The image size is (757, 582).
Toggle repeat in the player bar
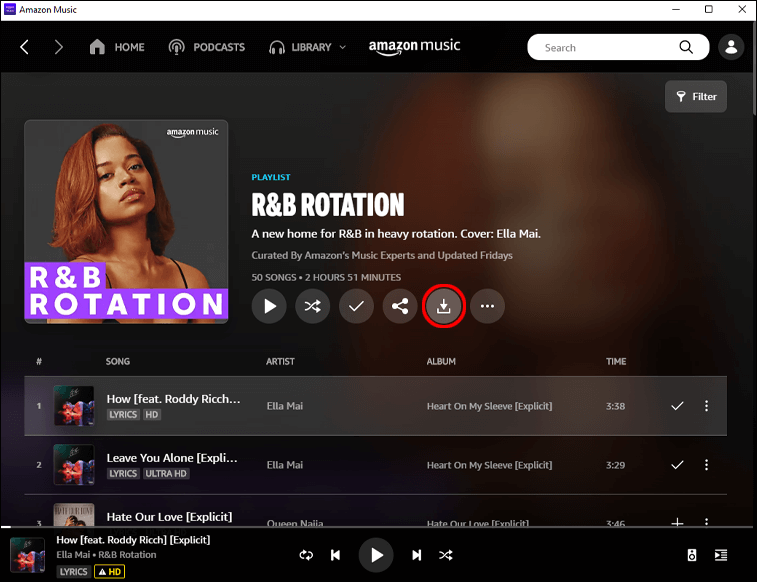[306, 555]
